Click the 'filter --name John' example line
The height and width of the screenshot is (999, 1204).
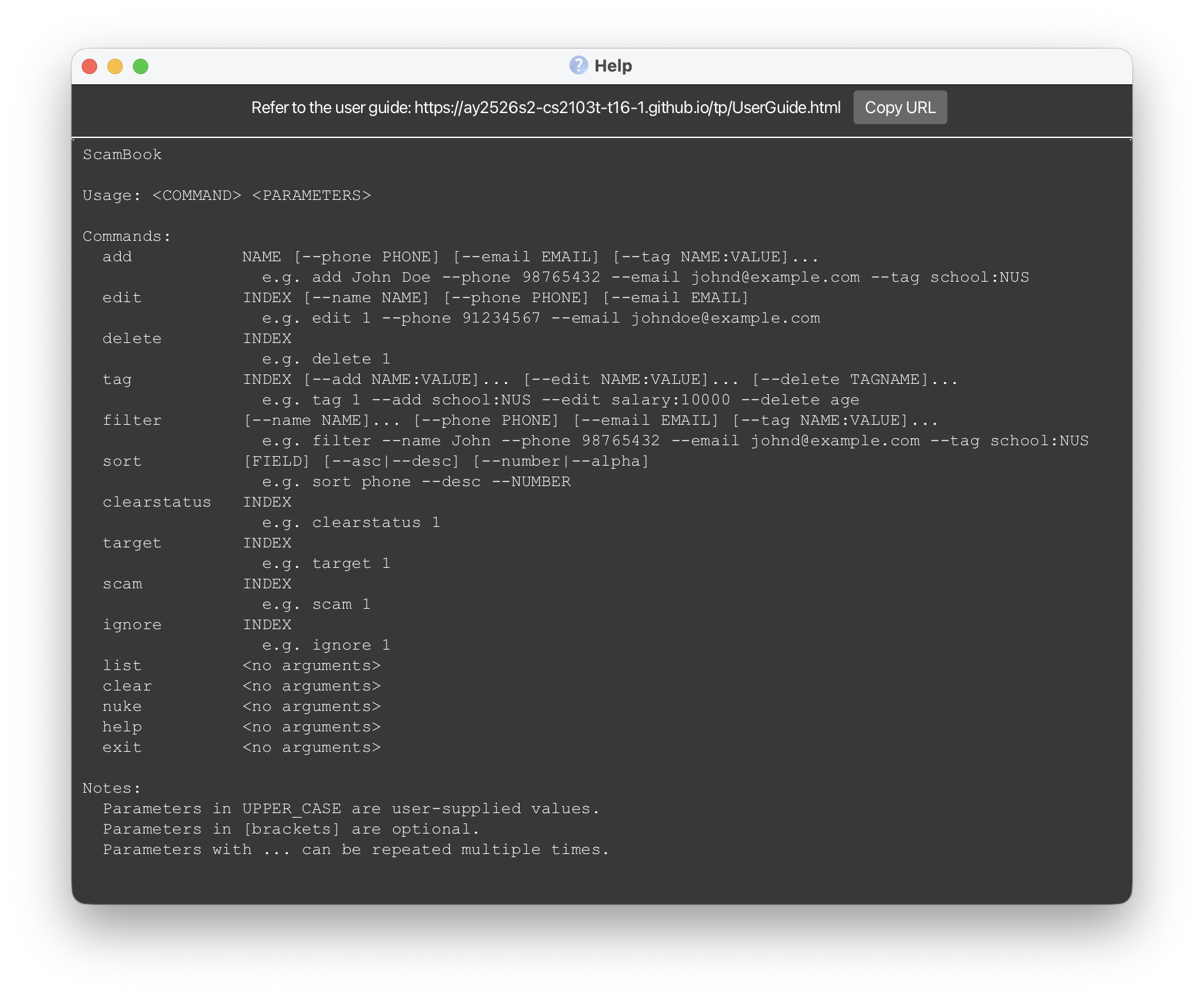tap(675, 441)
